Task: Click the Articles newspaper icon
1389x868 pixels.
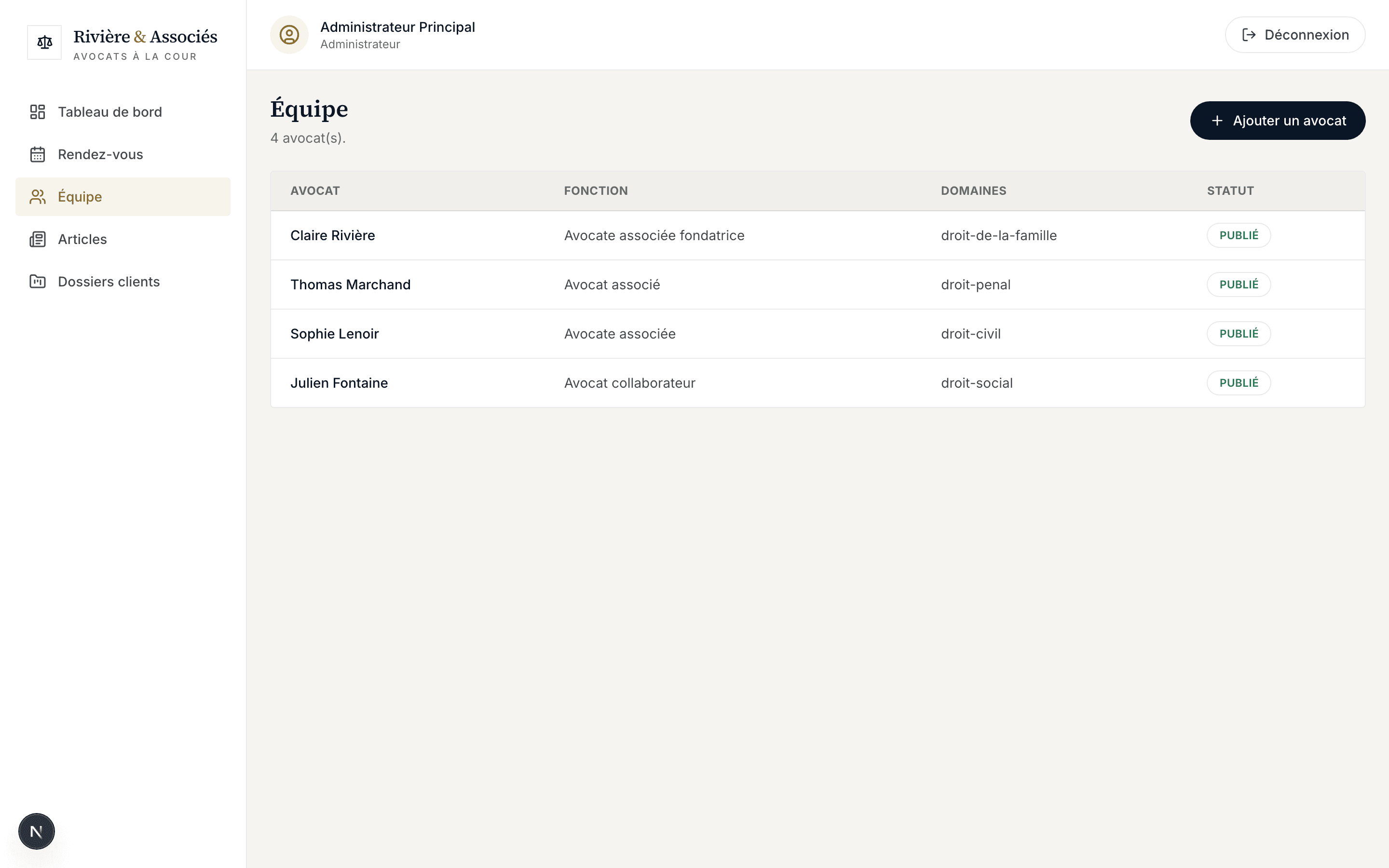Action: [x=37, y=239]
